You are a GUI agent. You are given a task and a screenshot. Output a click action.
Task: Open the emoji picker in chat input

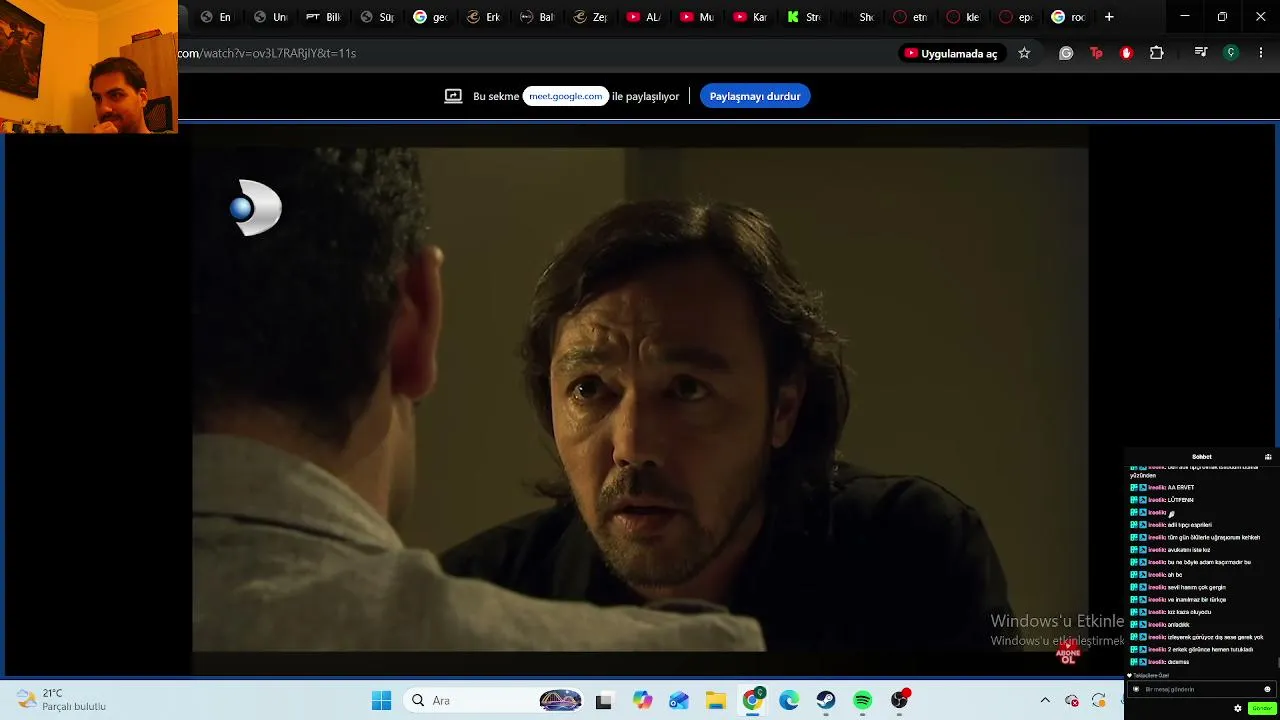[x=1267, y=689]
